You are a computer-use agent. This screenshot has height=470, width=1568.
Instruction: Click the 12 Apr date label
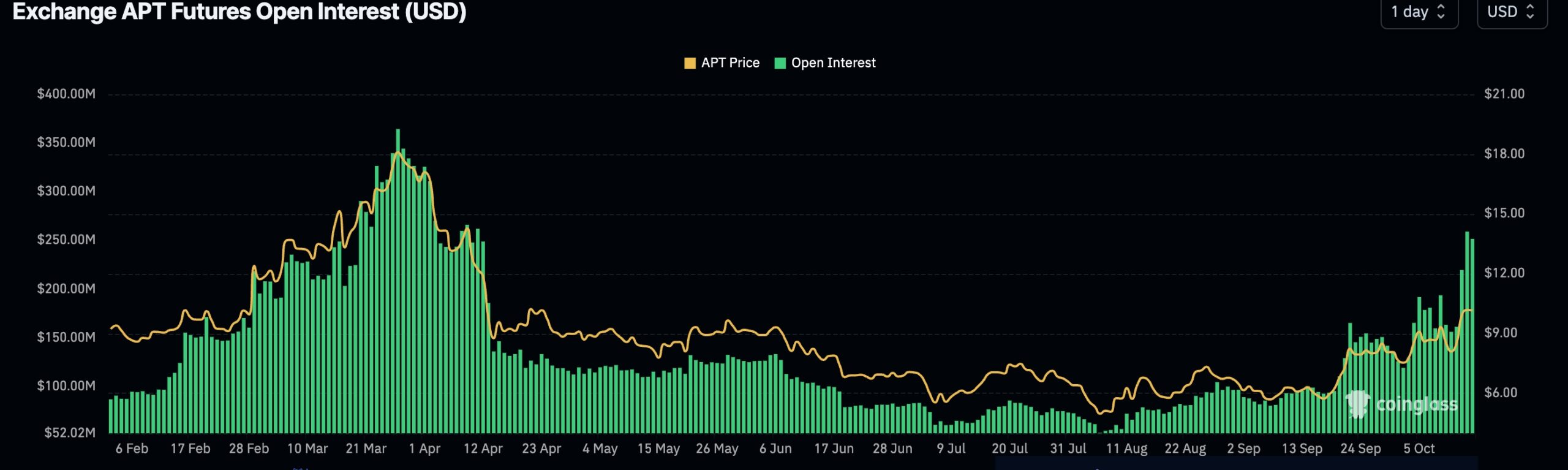[483, 449]
